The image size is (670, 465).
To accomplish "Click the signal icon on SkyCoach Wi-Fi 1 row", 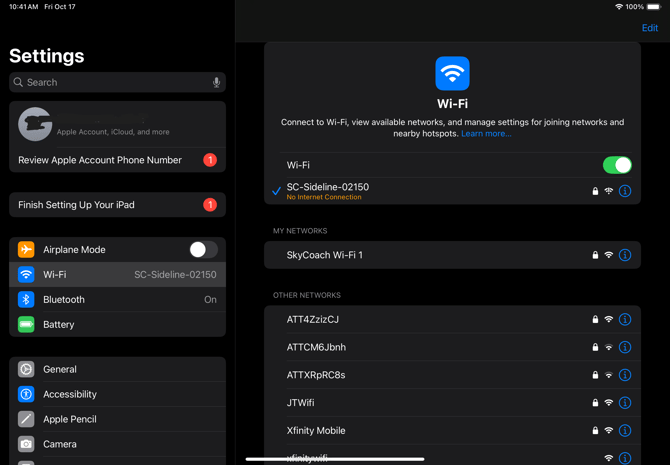I will (x=608, y=255).
